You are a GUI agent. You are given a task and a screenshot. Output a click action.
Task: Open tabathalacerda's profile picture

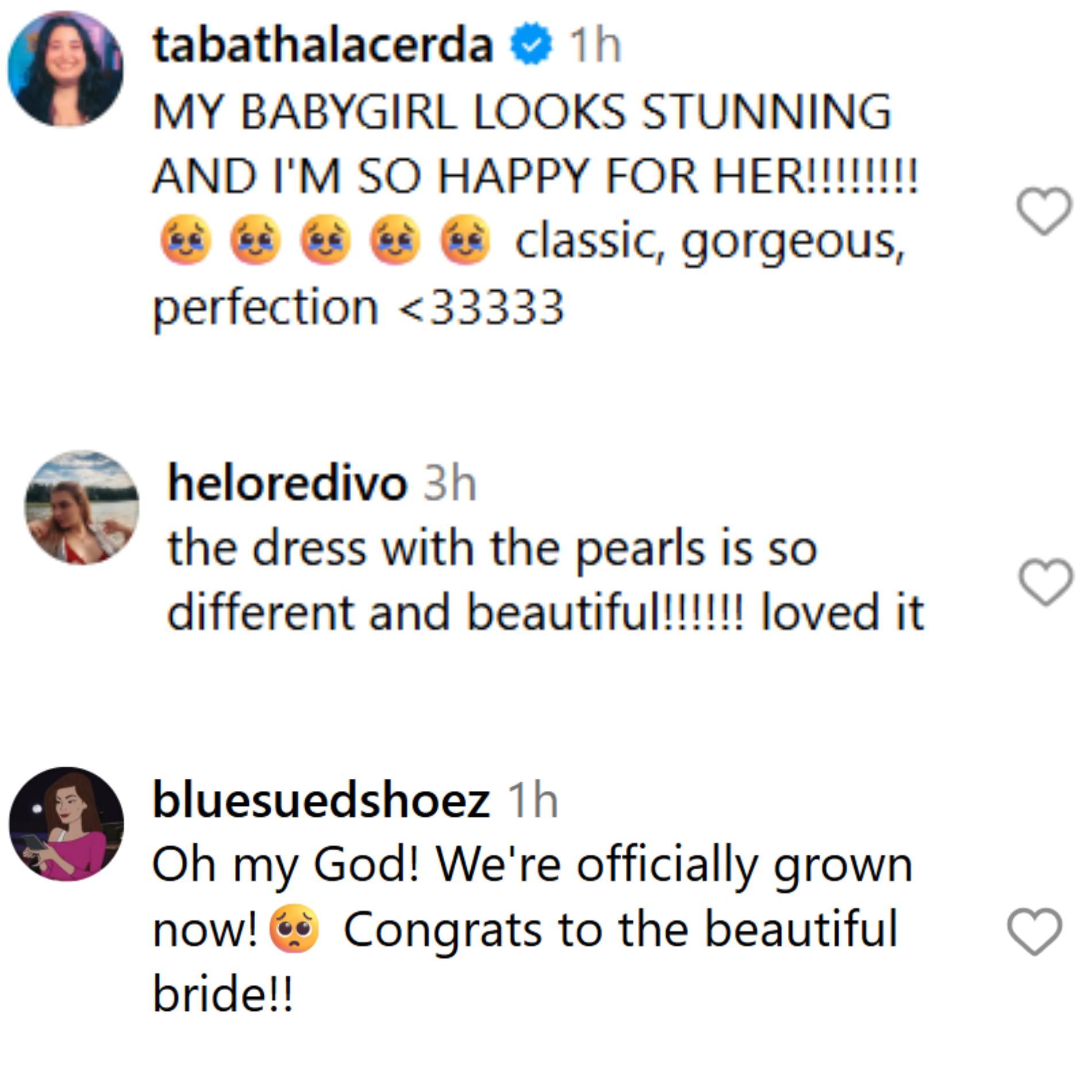pos(65,68)
